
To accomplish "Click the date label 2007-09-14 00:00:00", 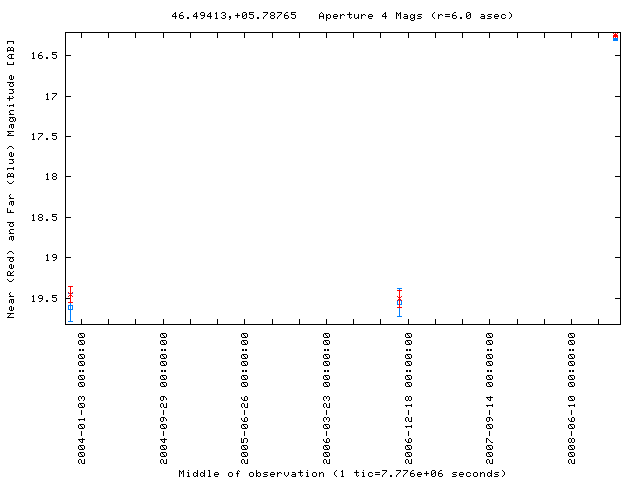I will [x=489, y=398].
